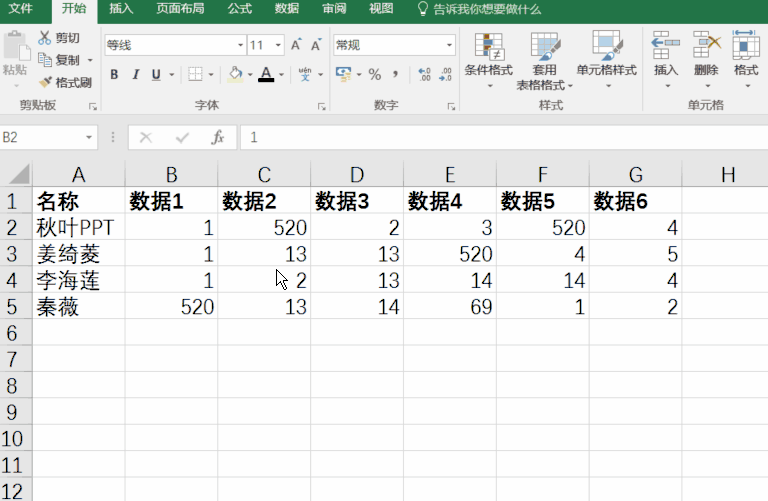Toggle bold formatting
Screen dimensions: 768x501
[114, 74]
